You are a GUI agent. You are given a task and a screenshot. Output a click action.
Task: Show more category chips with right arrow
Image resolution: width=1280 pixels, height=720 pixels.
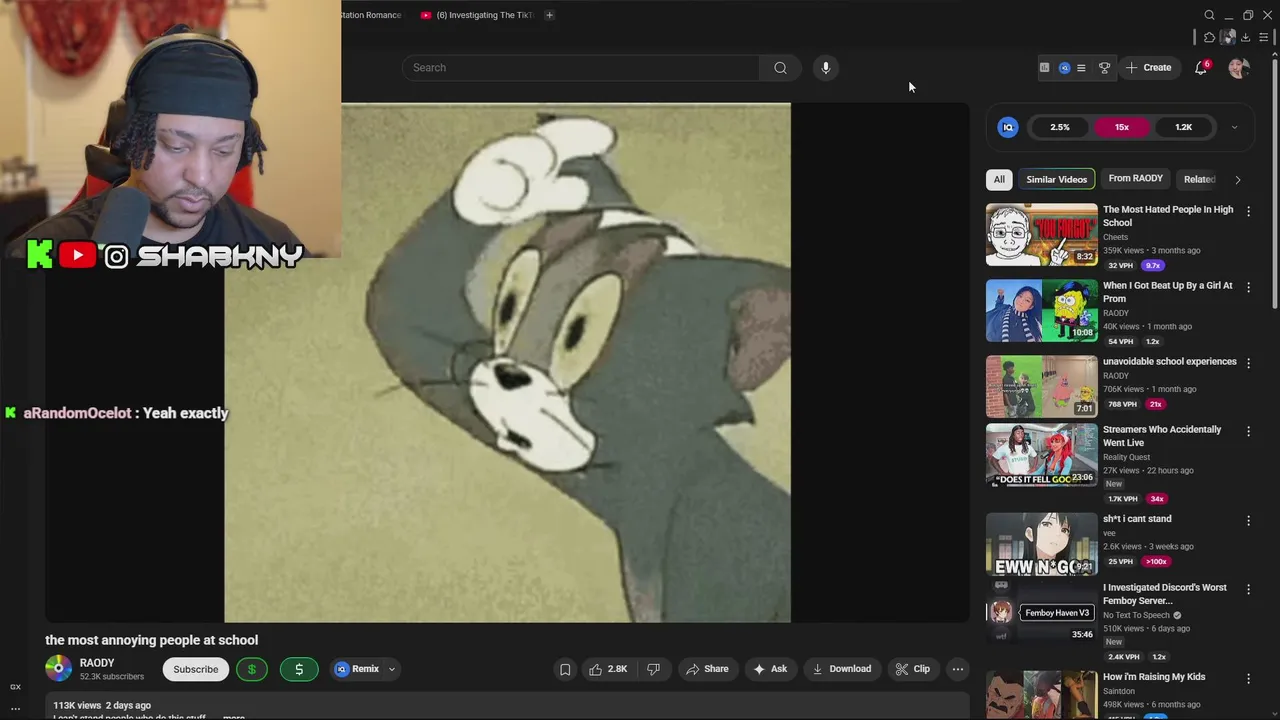pyautogui.click(x=1238, y=180)
